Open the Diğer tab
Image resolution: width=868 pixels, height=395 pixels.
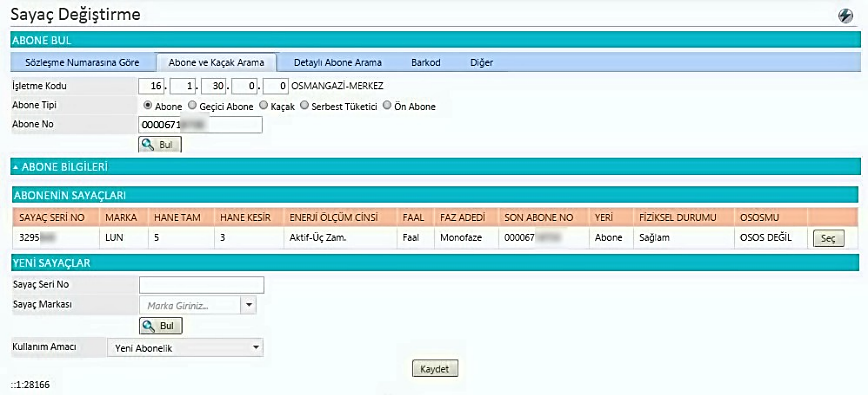481,63
